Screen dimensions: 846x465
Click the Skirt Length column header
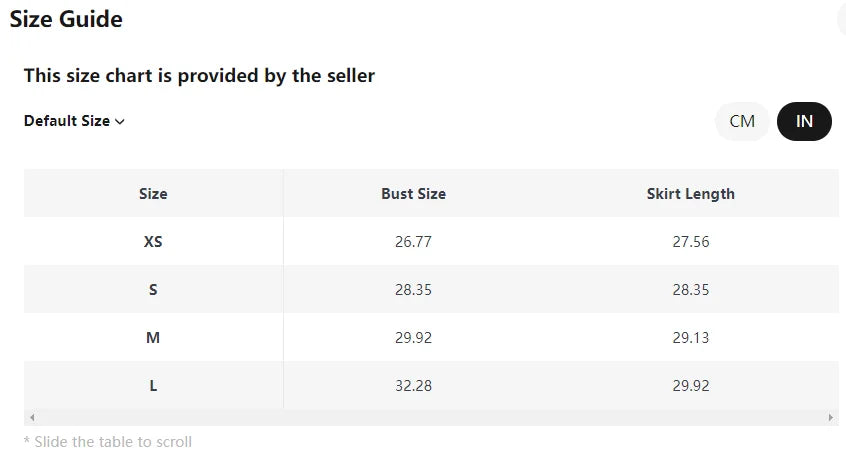point(690,194)
